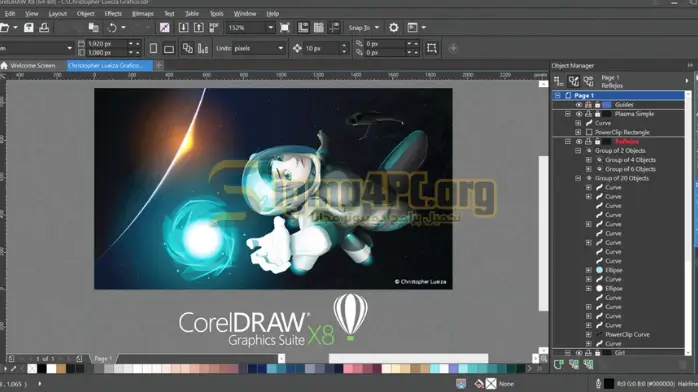698x392 pixels.
Task: Toggle the Show rulers icon
Action: click(303, 28)
